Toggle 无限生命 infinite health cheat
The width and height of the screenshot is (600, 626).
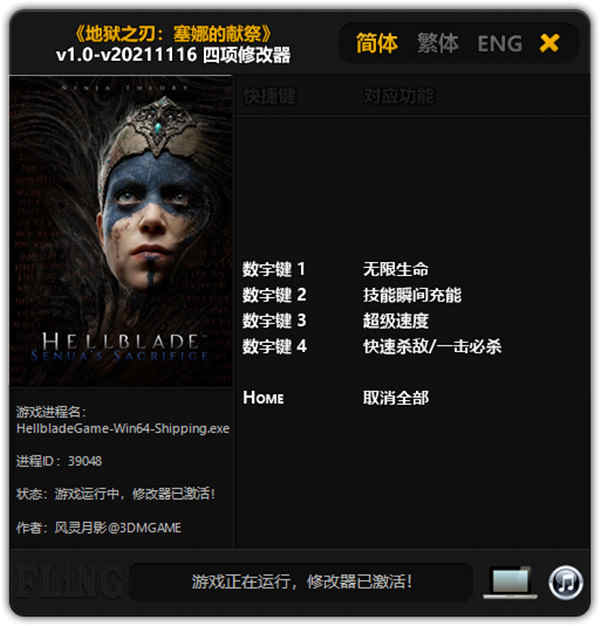click(x=396, y=269)
